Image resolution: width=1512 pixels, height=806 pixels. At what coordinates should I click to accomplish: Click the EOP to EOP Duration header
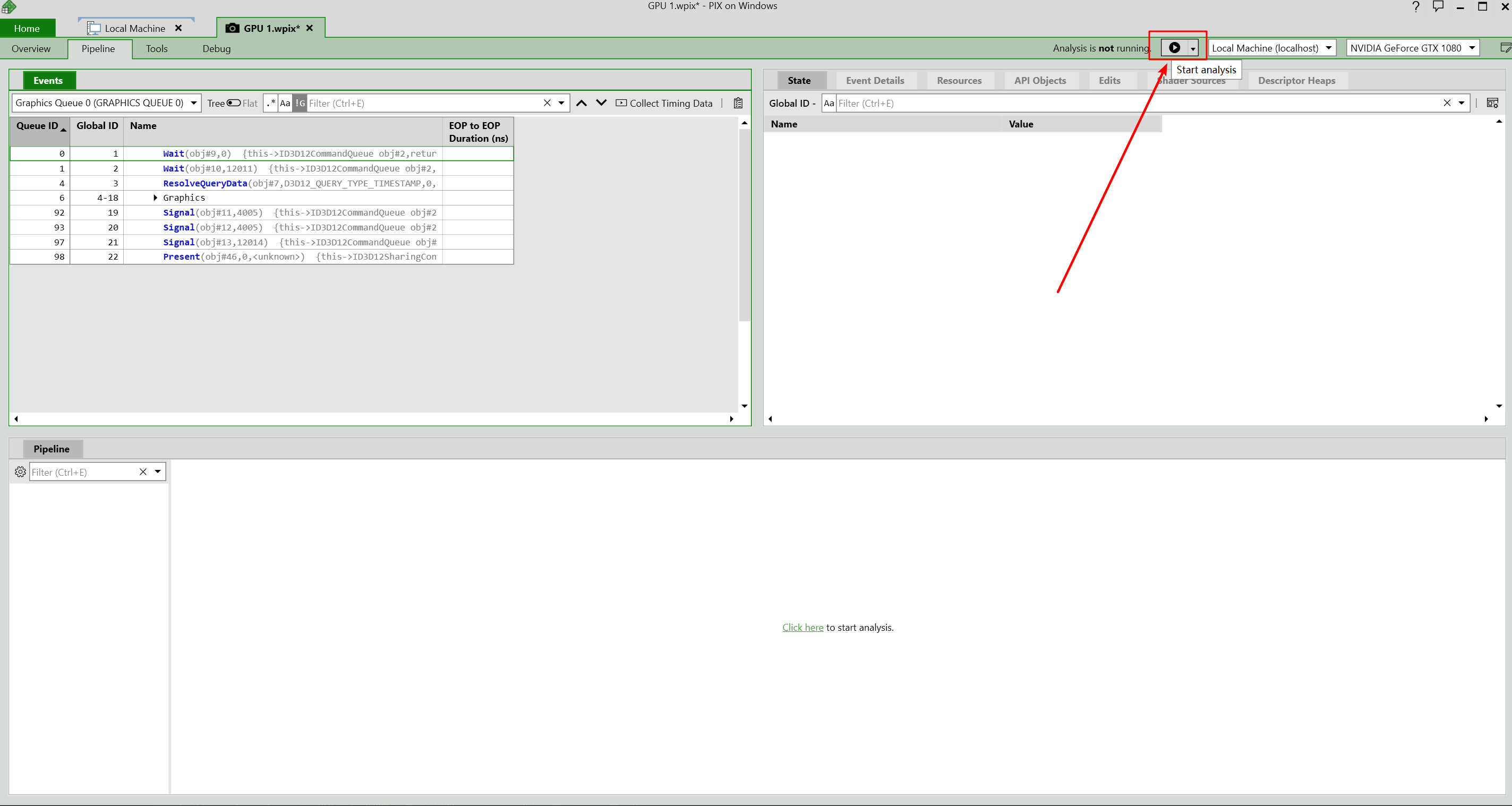478,132
